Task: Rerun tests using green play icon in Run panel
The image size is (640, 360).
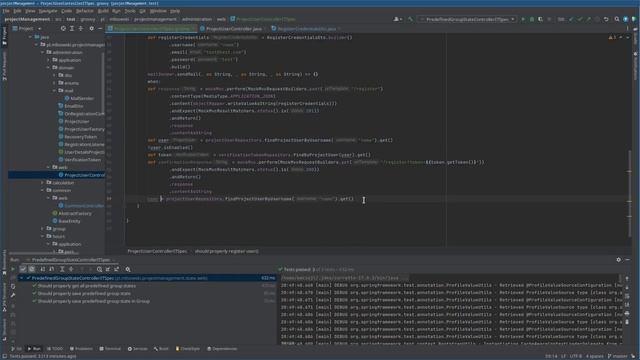Action: 13,269
